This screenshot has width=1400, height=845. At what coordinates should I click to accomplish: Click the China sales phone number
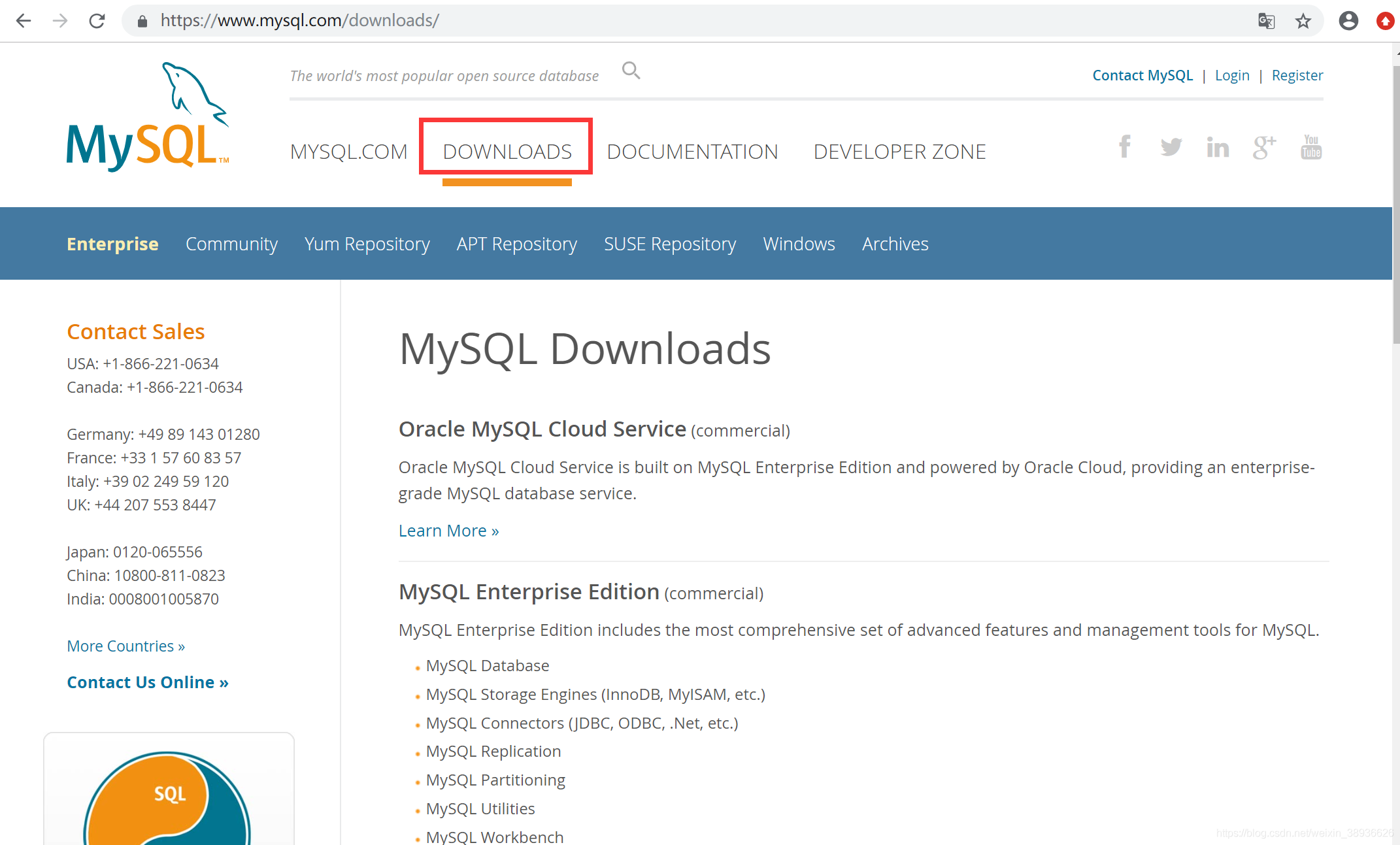point(170,575)
